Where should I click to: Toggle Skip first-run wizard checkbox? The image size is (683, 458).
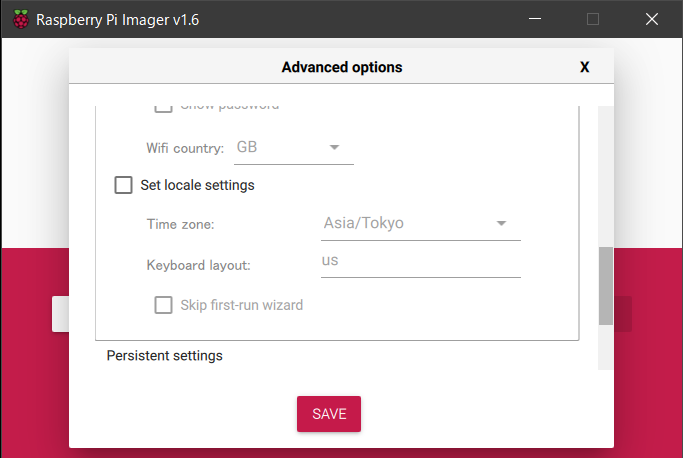coord(163,305)
